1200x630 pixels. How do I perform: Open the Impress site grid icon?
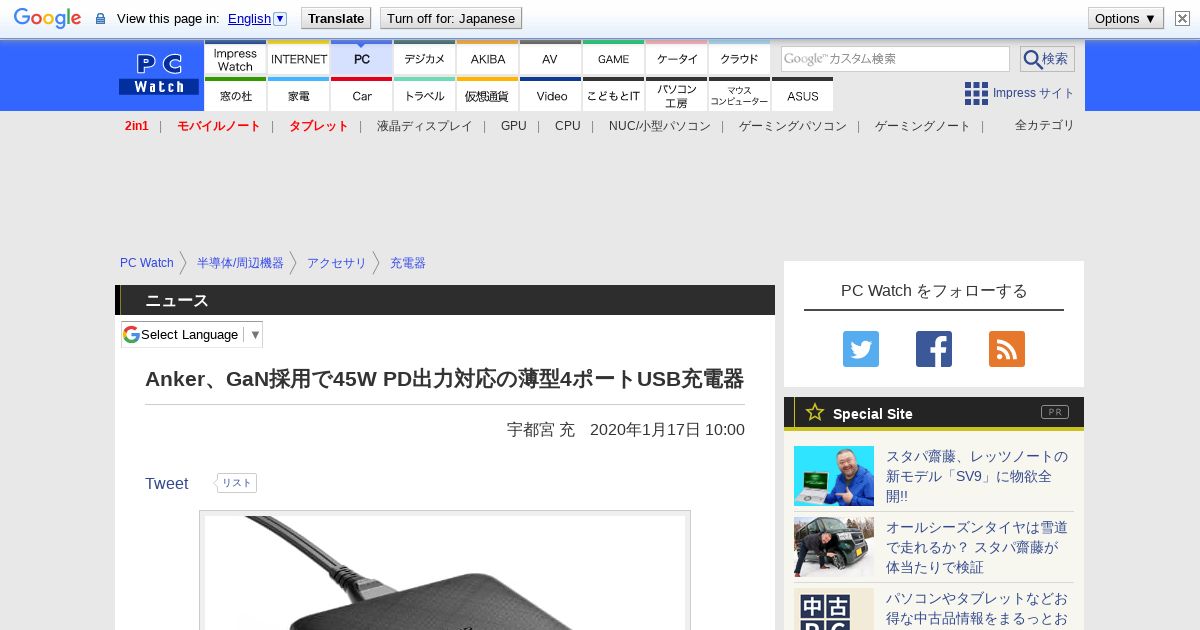click(x=976, y=93)
